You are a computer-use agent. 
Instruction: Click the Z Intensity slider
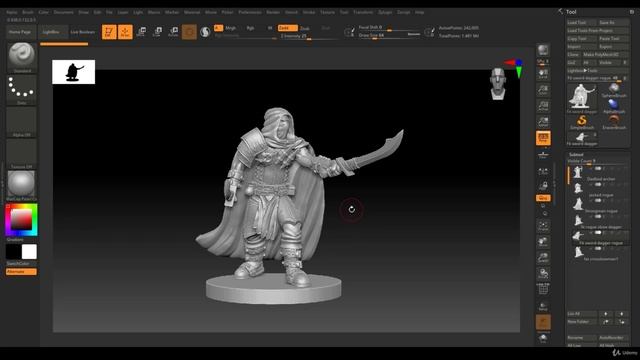309,36
